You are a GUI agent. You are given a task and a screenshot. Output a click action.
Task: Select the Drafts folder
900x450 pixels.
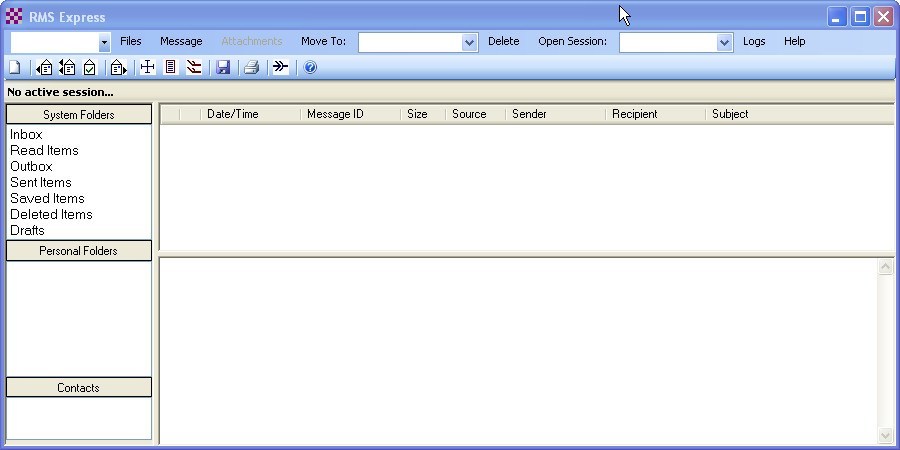pyautogui.click(x=27, y=230)
